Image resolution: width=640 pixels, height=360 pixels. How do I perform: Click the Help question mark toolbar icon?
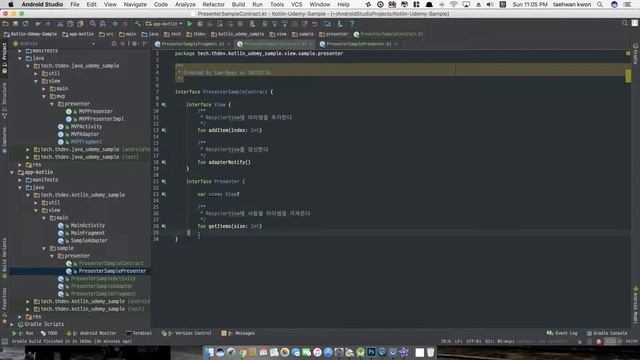(x=352, y=24)
